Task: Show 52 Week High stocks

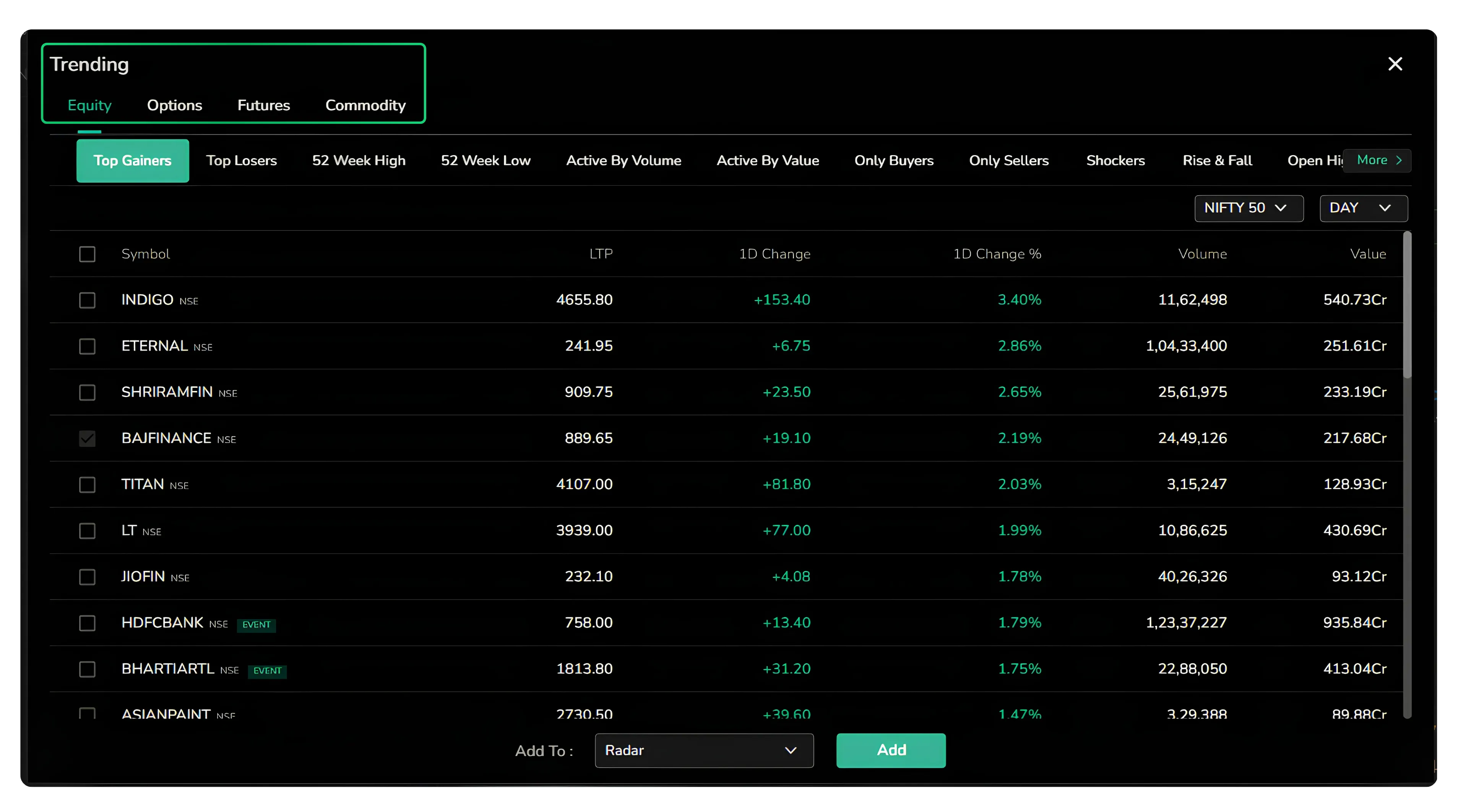Action: tap(359, 161)
